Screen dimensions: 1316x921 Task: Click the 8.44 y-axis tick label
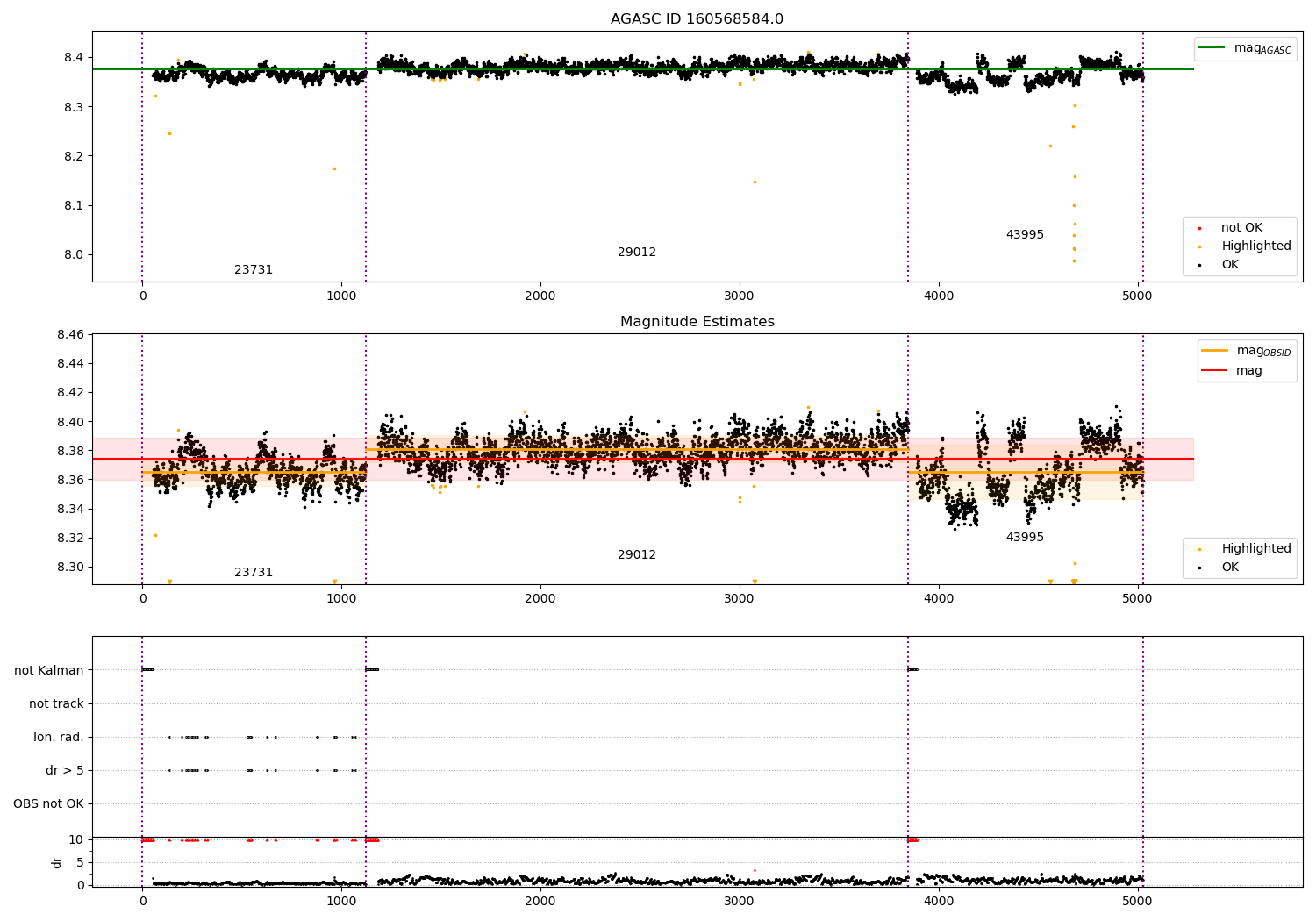click(x=70, y=364)
